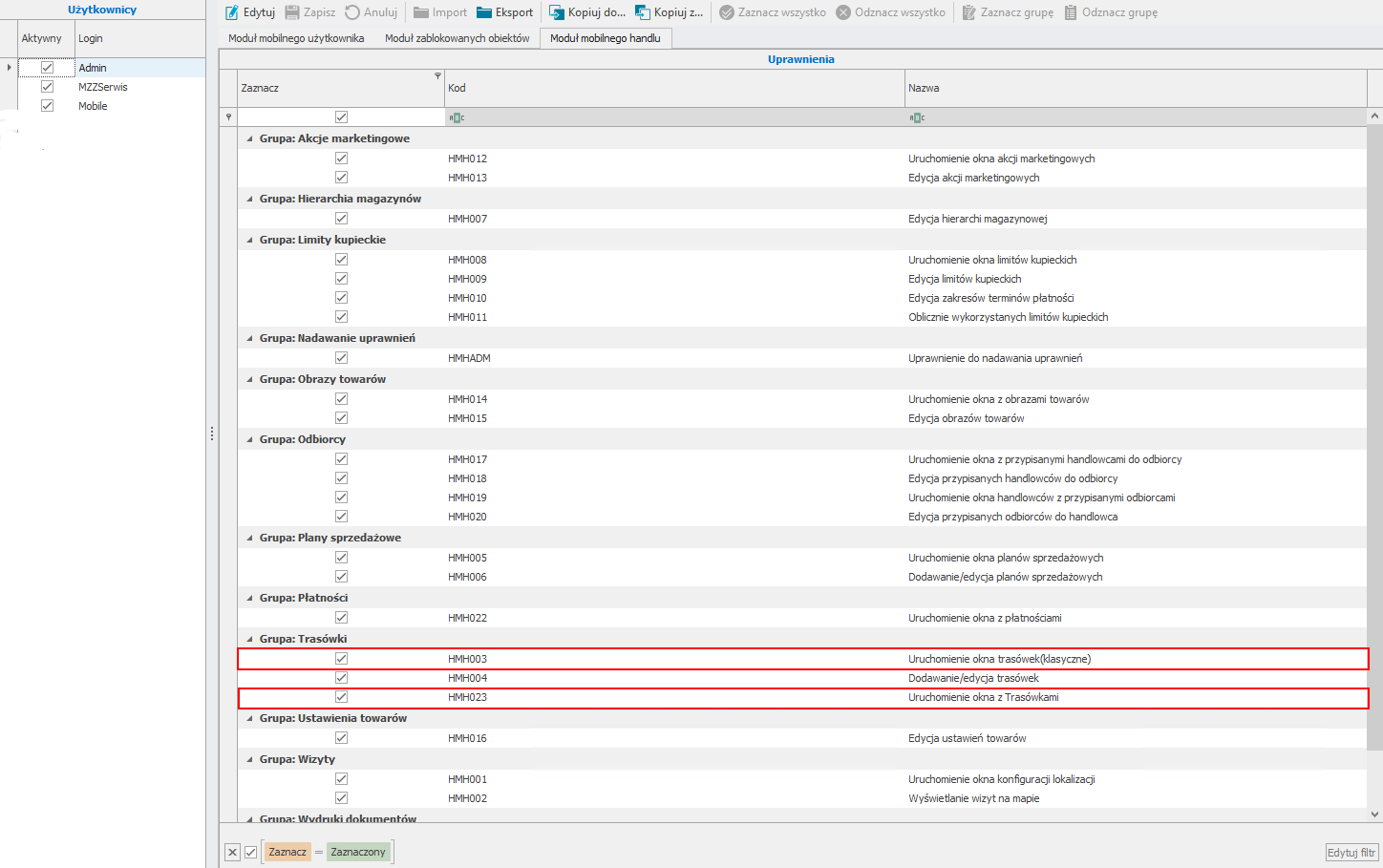Image resolution: width=1383 pixels, height=868 pixels.
Task: Click the Kod column filter field
Action: point(673,117)
